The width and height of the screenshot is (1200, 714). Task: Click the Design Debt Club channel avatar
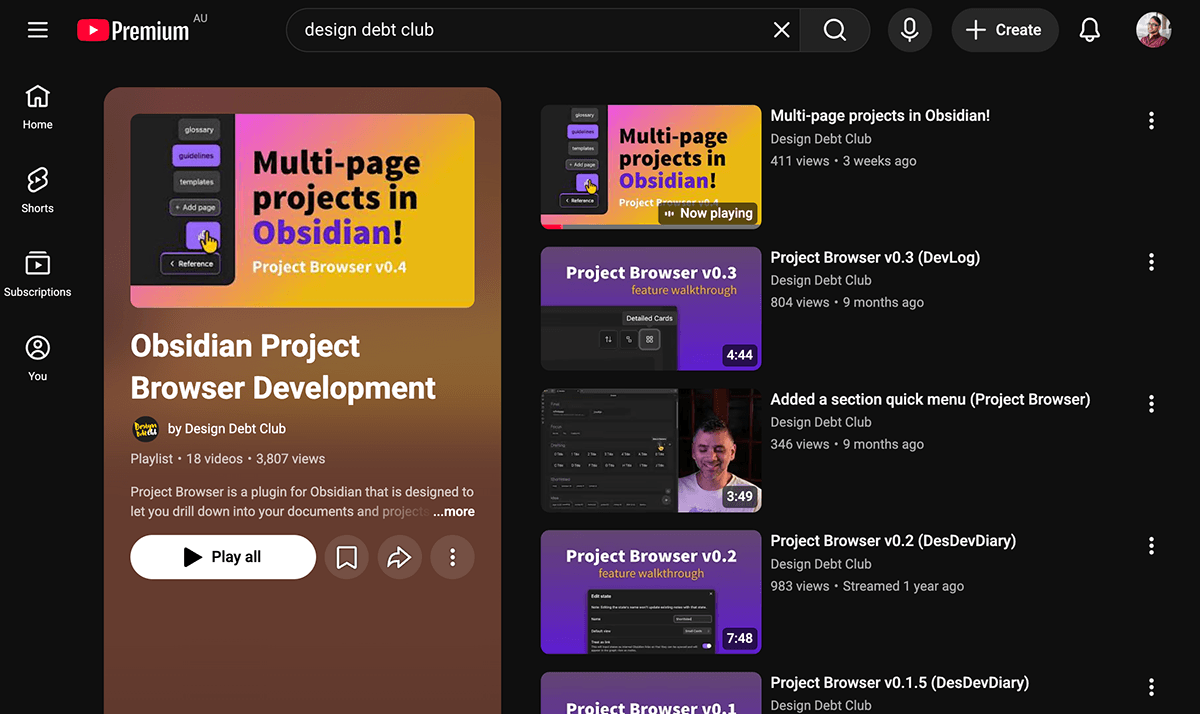[x=146, y=429]
